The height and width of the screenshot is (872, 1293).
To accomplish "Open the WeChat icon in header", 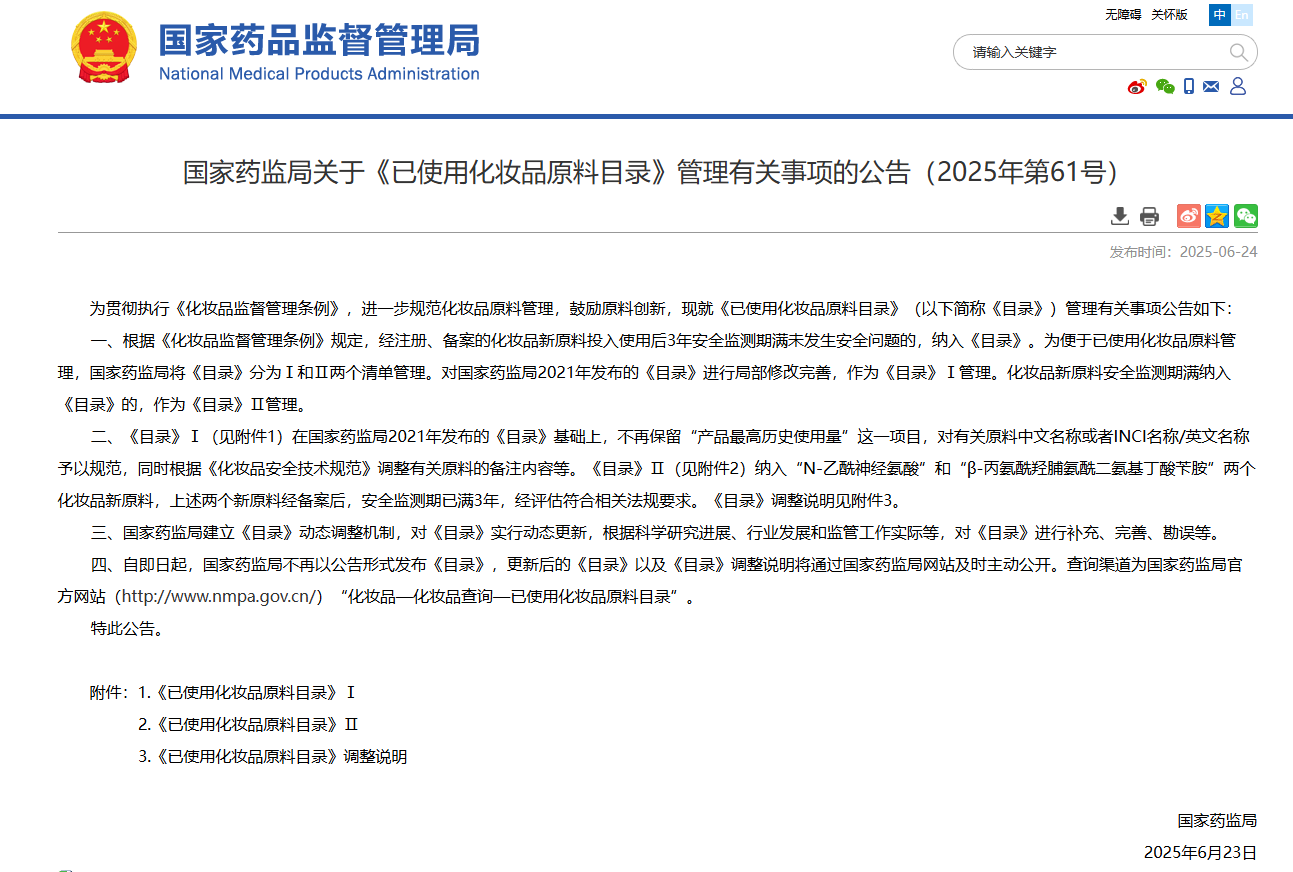I will [x=1165, y=87].
